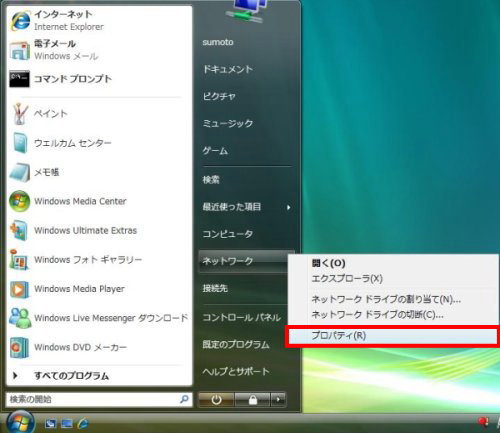Image resolution: width=500 pixels, height=433 pixels.
Task: Launch Windows メール email icon
Action: (x=20, y=51)
